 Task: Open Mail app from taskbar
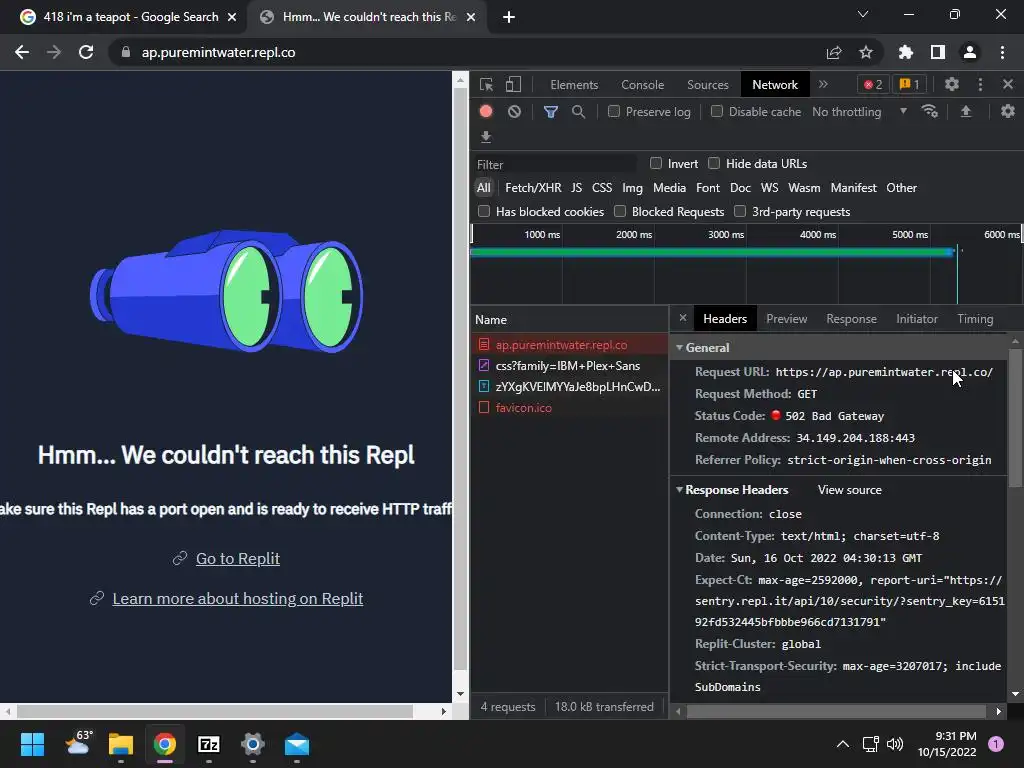pos(296,744)
